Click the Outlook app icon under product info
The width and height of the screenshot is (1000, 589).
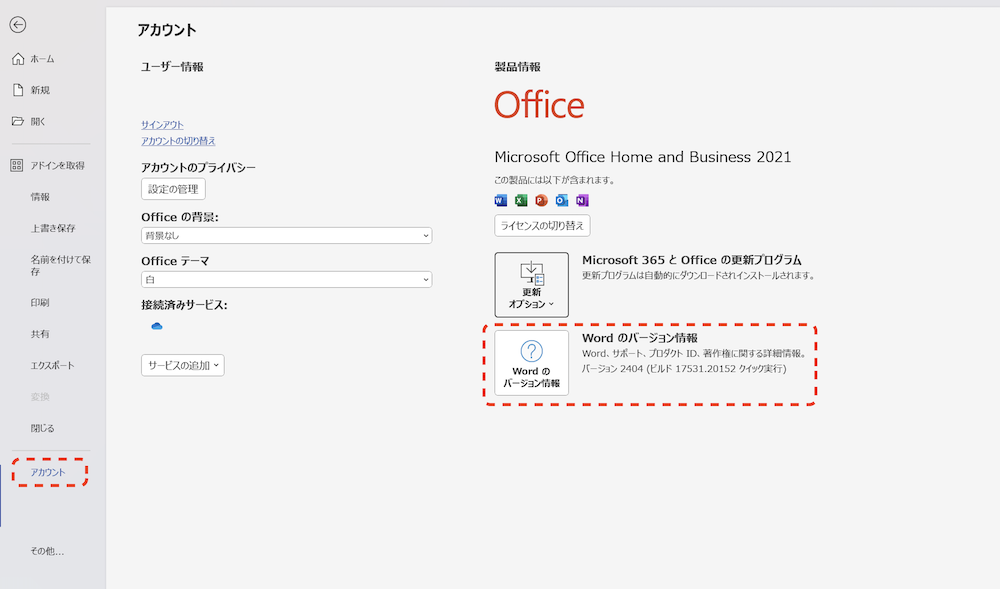pos(562,200)
